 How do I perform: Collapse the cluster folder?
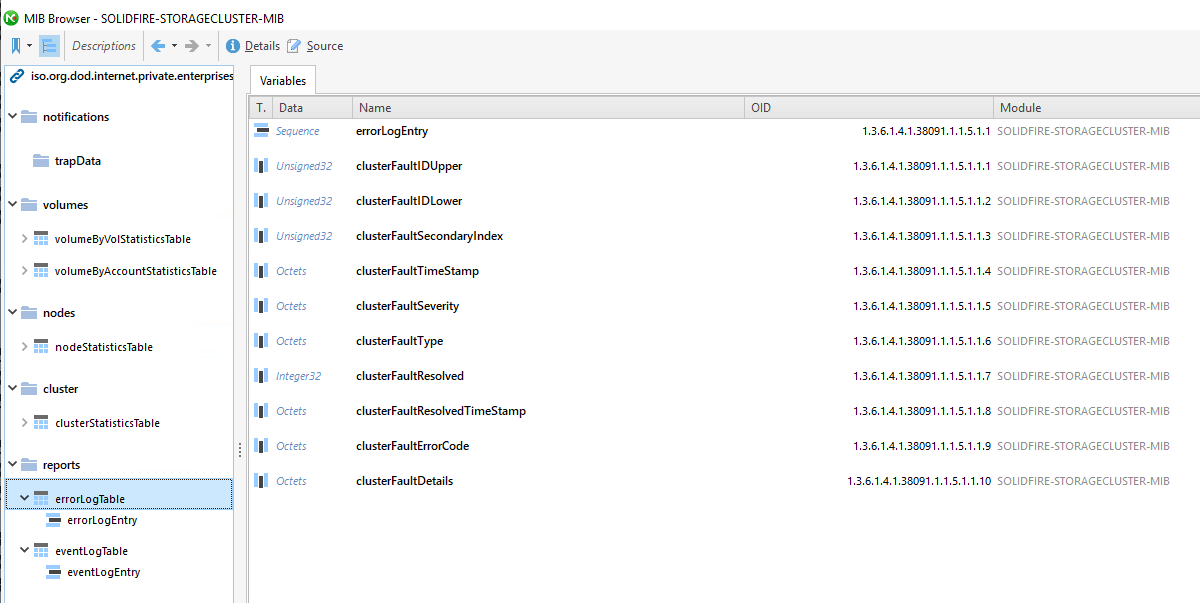13,388
